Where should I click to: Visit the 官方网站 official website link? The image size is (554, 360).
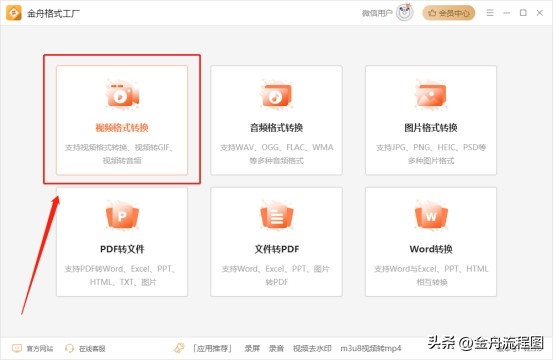40,349
